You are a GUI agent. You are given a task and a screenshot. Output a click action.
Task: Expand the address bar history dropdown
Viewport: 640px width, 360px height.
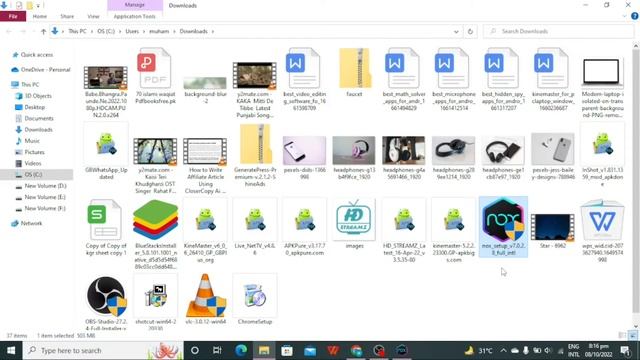pos(456,31)
